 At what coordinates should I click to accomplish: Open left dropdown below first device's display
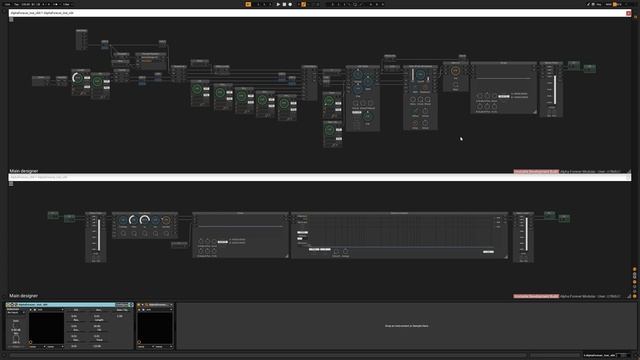37,347
